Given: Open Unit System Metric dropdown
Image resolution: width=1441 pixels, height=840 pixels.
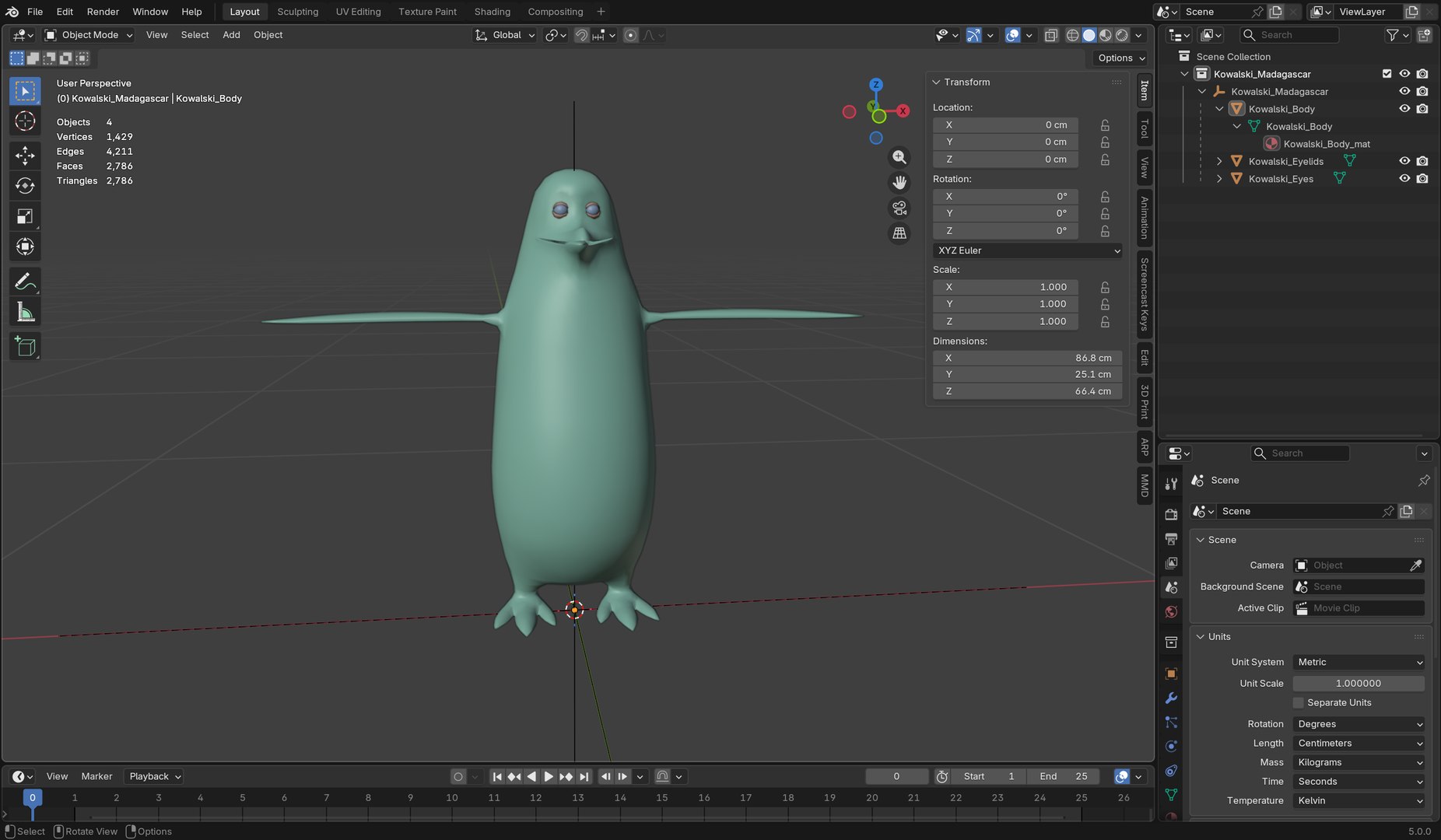Looking at the screenshot, I should [1359, 662].
